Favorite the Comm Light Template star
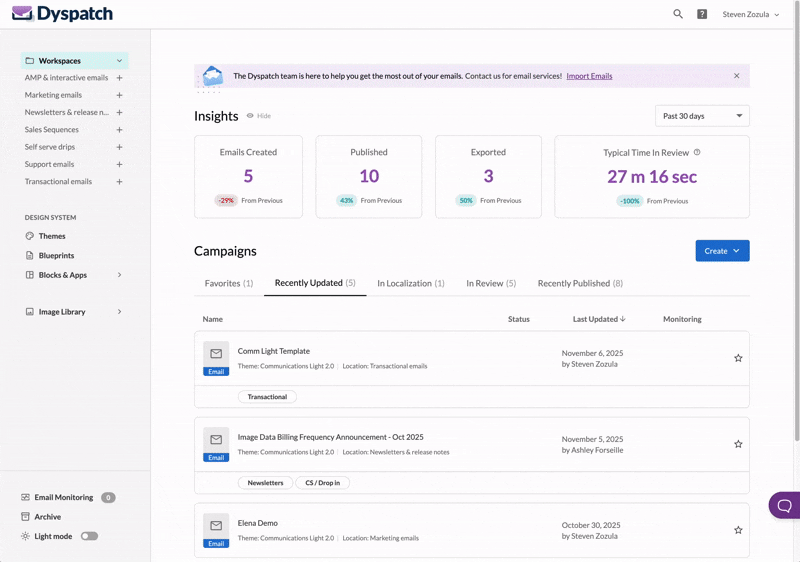 tap(738, 358)
